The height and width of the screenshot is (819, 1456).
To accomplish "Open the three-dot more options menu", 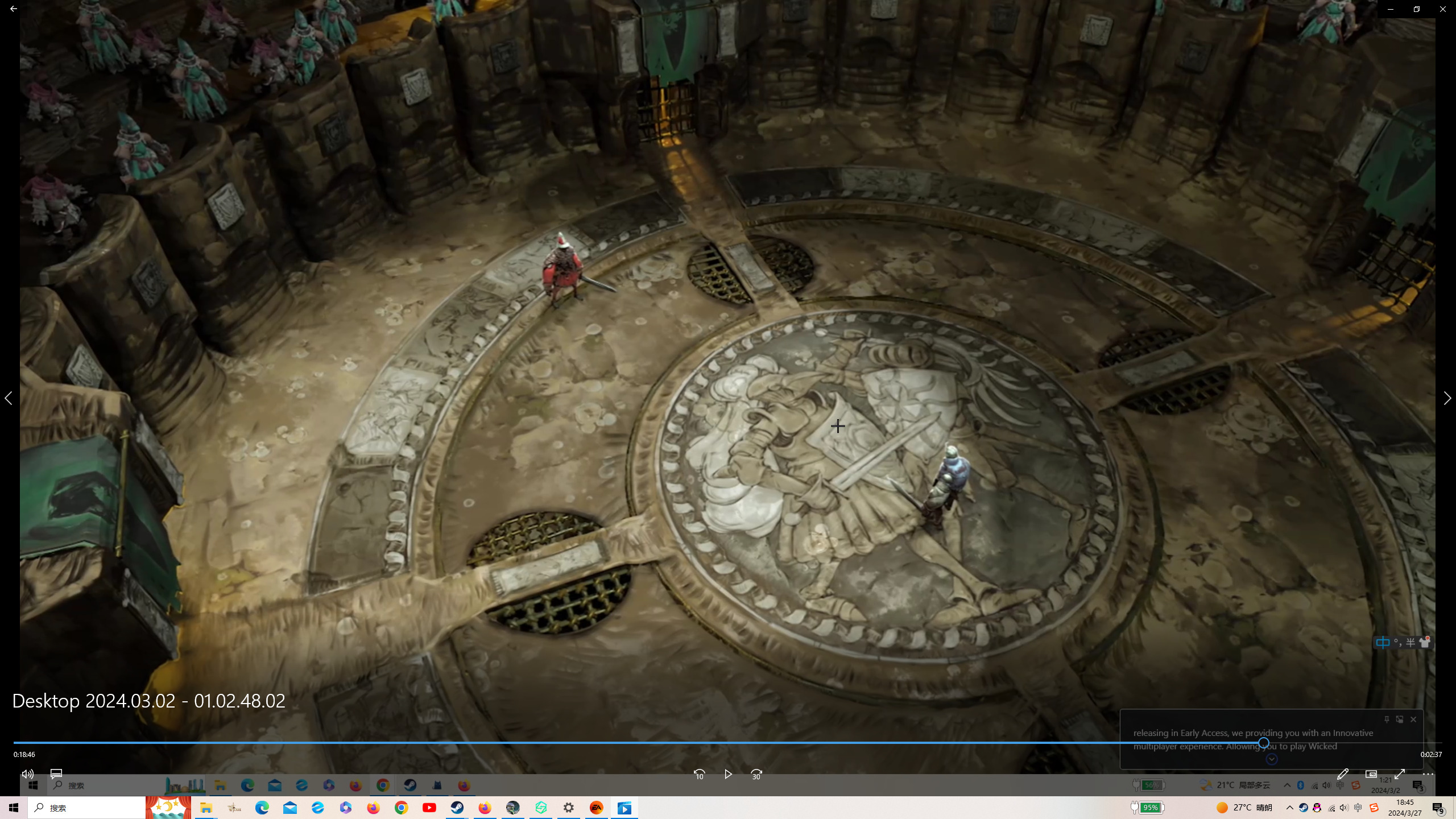I will coord(1428,774).
